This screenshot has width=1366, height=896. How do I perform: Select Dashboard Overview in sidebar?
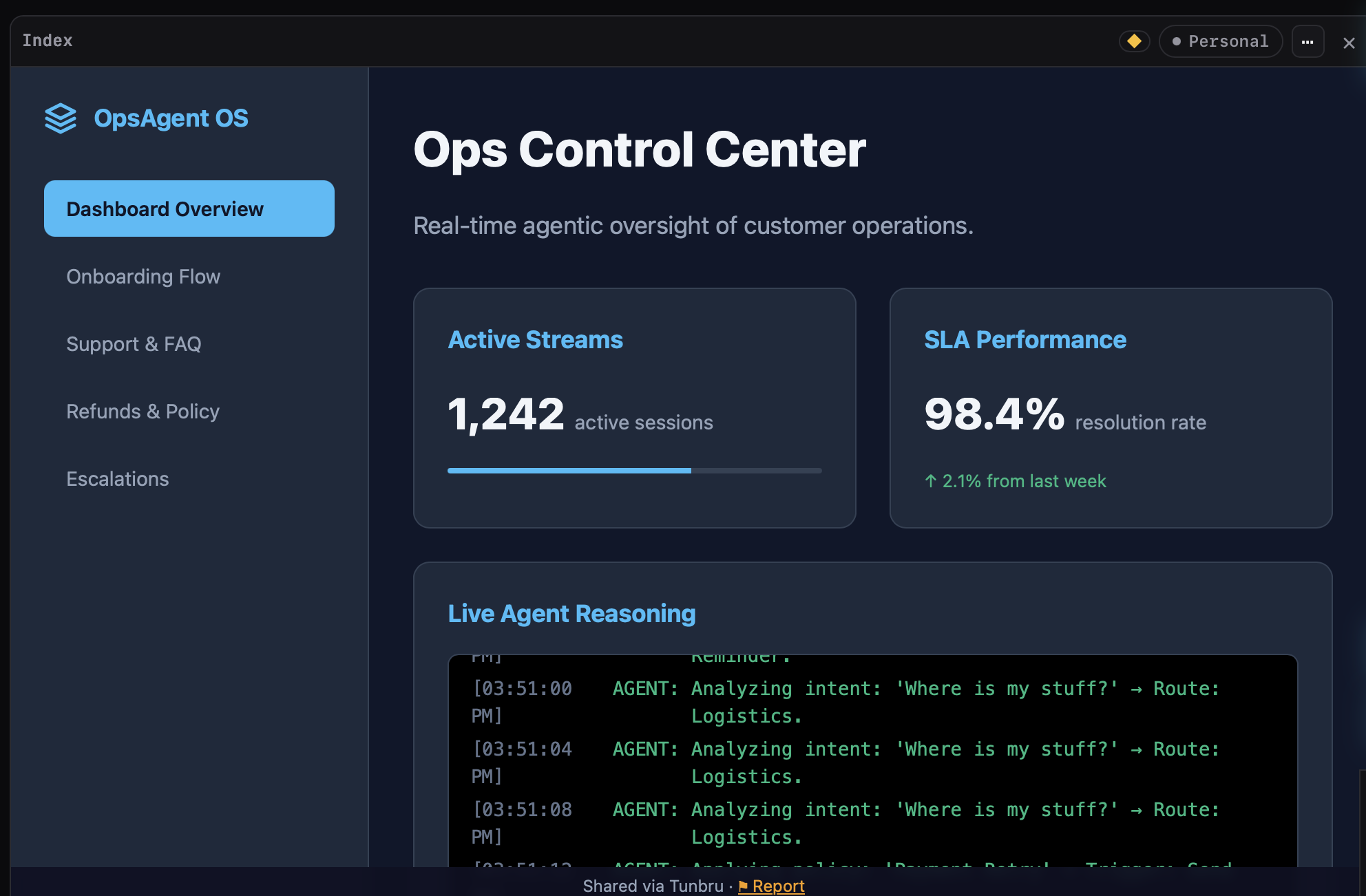click(189, 209)
